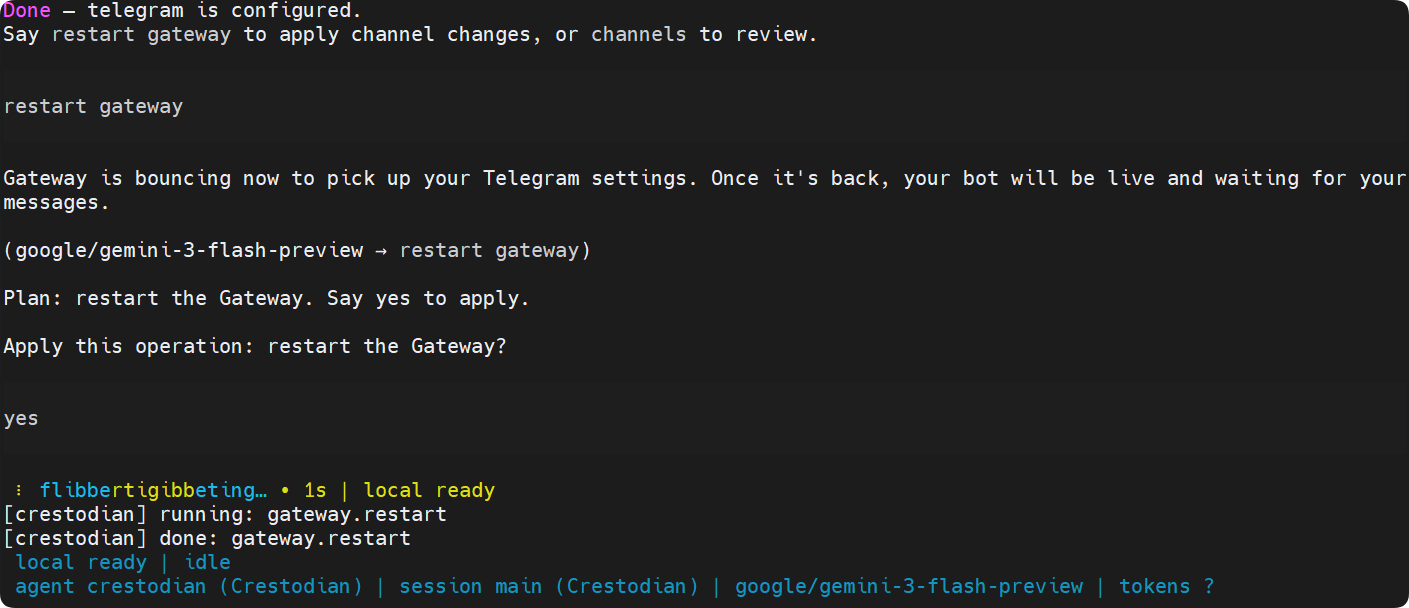Click the "agent crestodian (Crestodian)" footer segment
The height and width of the screenshot is (608, 1409).
coord(189,587)
